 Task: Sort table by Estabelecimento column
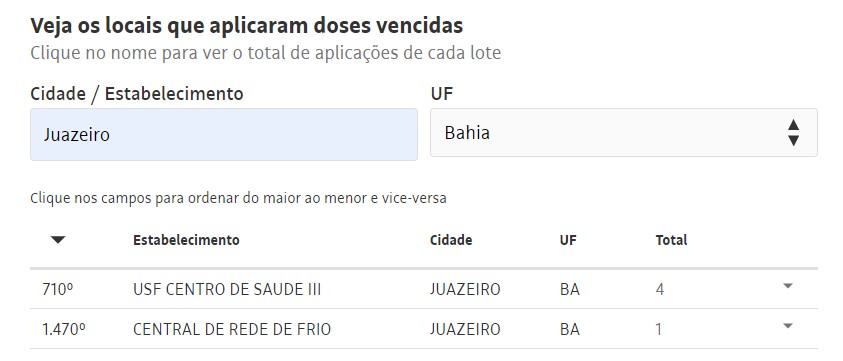pyautogui.click(x=186, y=240)
